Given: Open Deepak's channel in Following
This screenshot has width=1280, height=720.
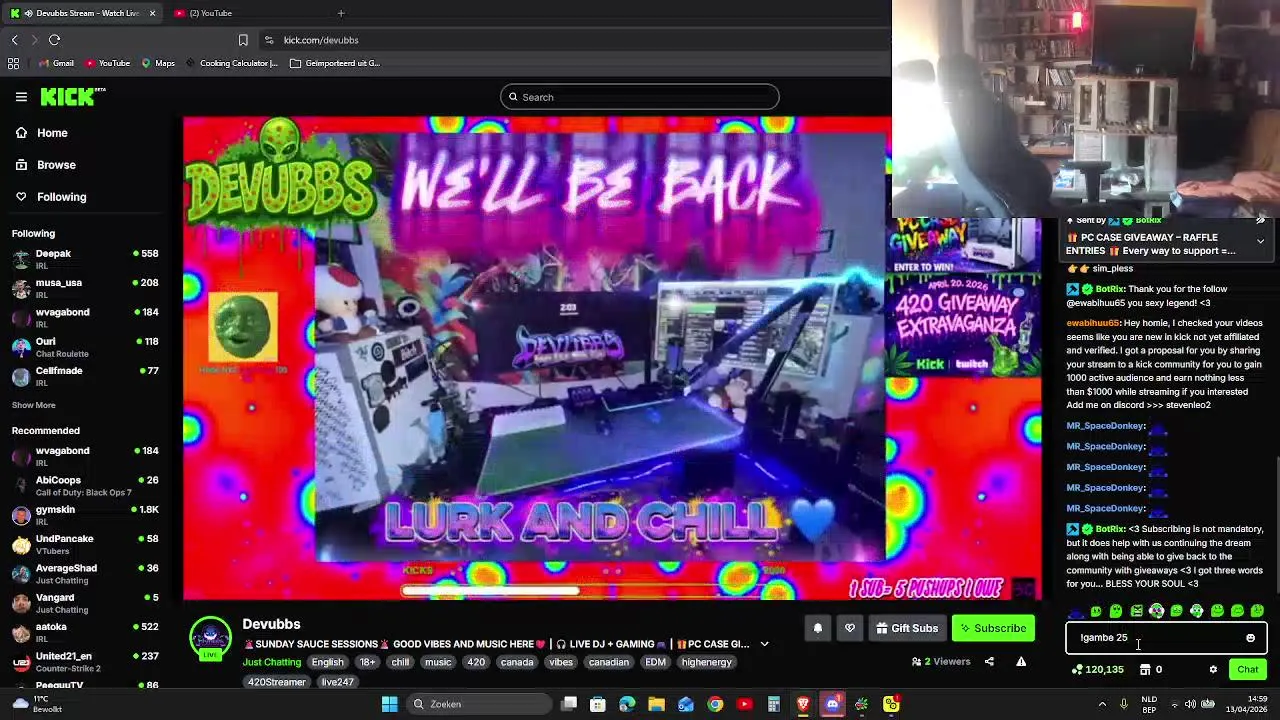Looking at the screenshot, I should (x=85, y=258).
